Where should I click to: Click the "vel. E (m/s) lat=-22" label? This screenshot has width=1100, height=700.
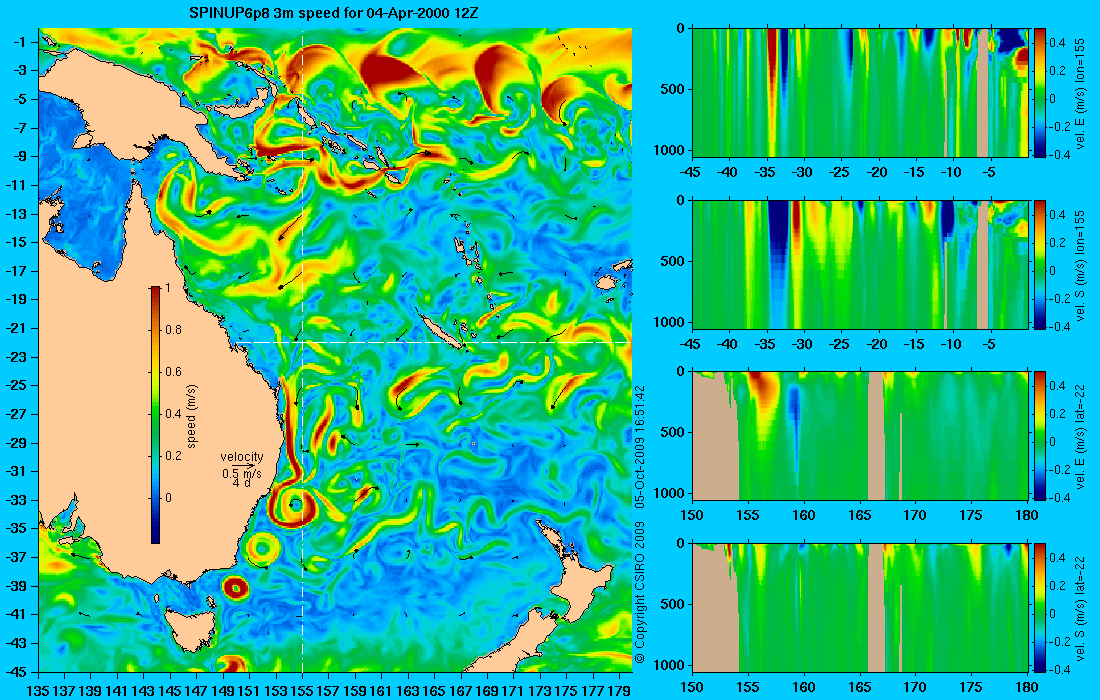point(1080,436)
